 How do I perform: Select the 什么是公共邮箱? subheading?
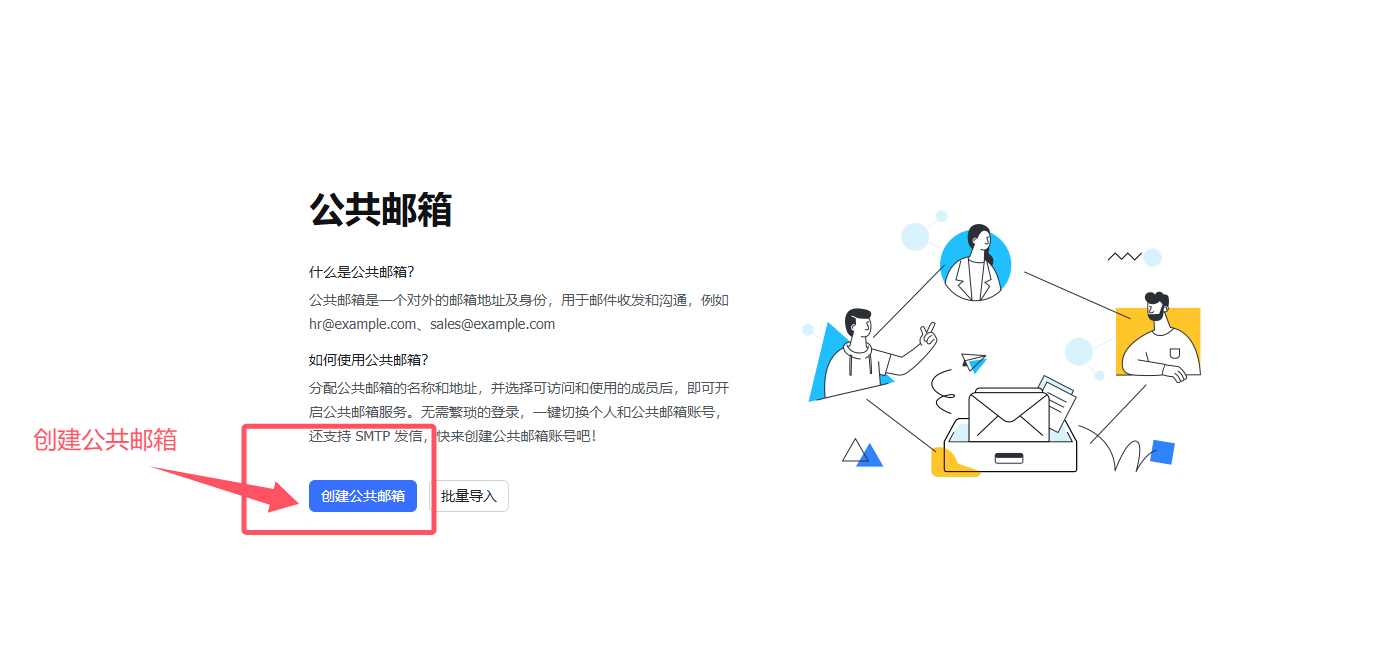coord(362,272)
